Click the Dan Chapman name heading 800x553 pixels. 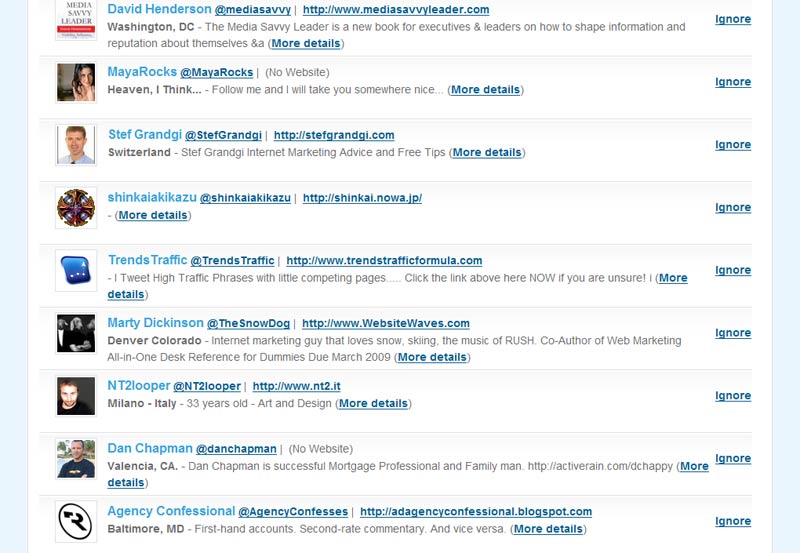click(150, 448)
